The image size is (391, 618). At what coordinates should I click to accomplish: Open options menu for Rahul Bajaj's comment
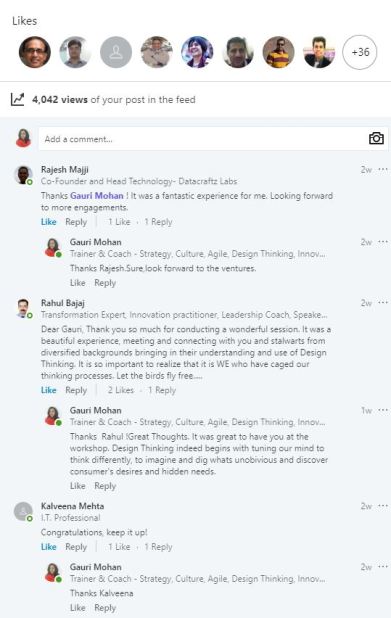[x=383, y=303]
